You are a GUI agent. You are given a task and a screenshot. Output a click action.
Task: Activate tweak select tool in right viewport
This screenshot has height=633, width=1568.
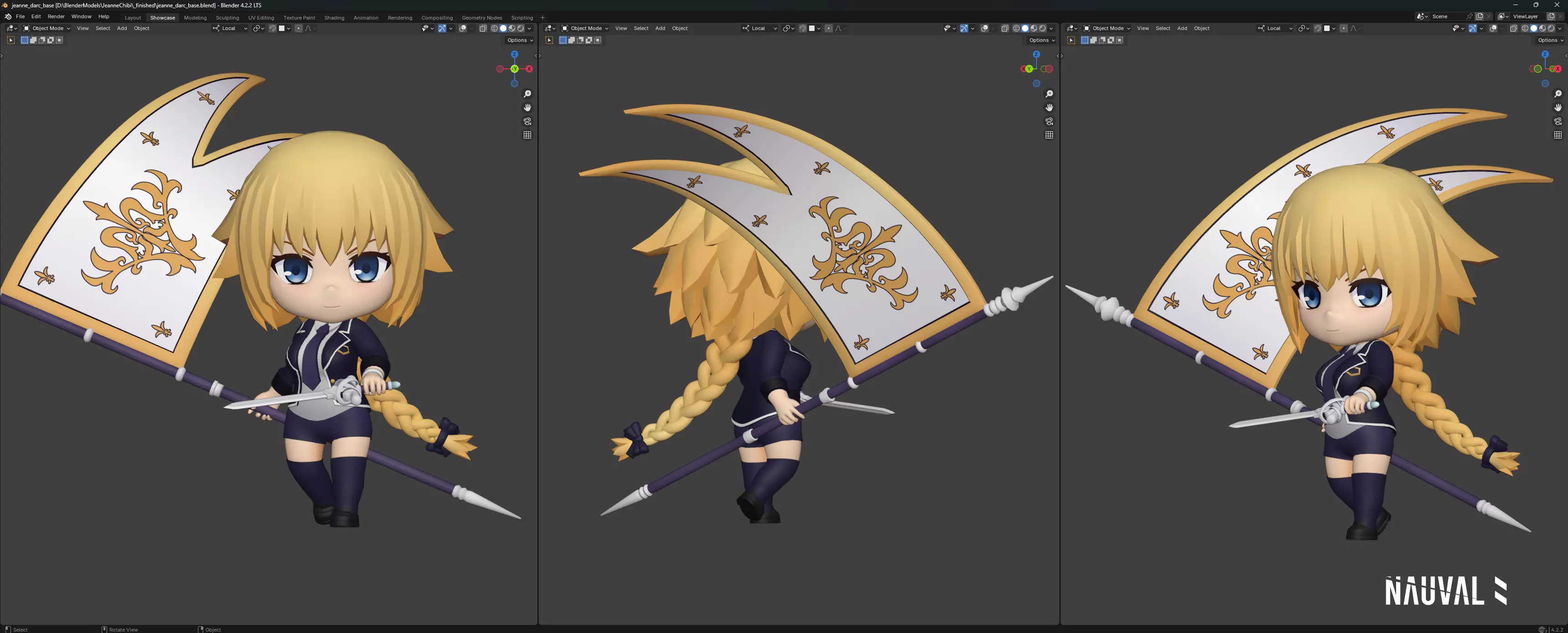pyautogui.click(x=1071, y=40)
